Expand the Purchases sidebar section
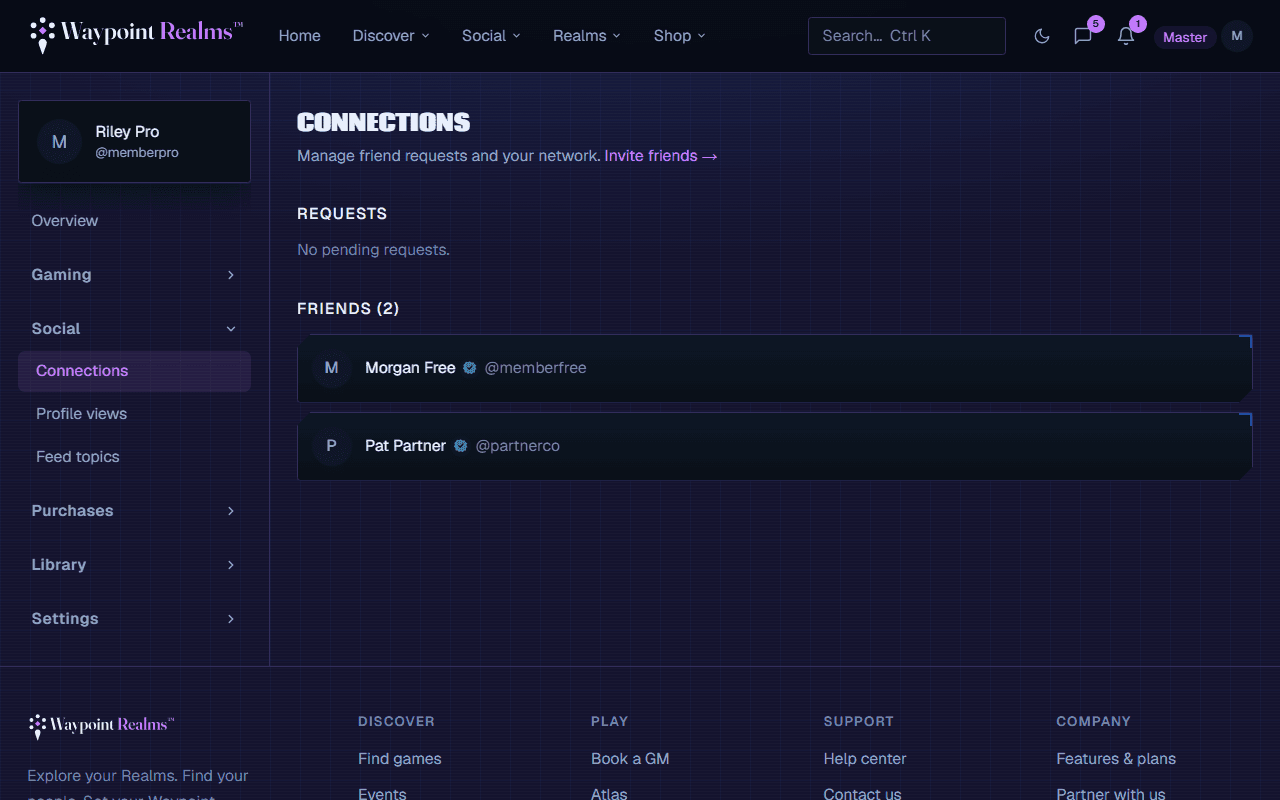Image resolution: width=1280 pixels, height=800 pixels. click(135, 511)
